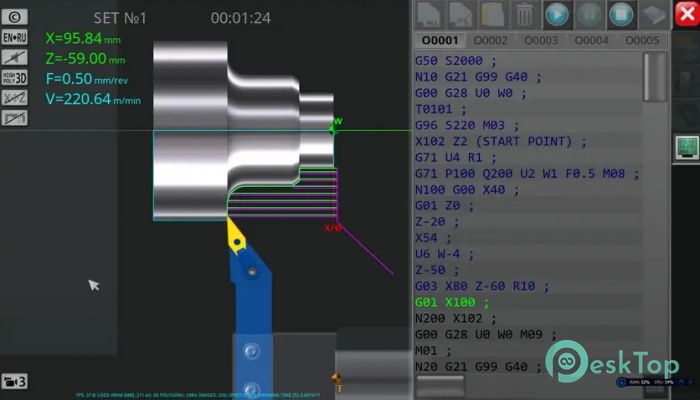Select code line "N10 G21 G99 G40 ;"
Image resolution: width=700 pixels, height=400 pixels.
tap(478, 77)
